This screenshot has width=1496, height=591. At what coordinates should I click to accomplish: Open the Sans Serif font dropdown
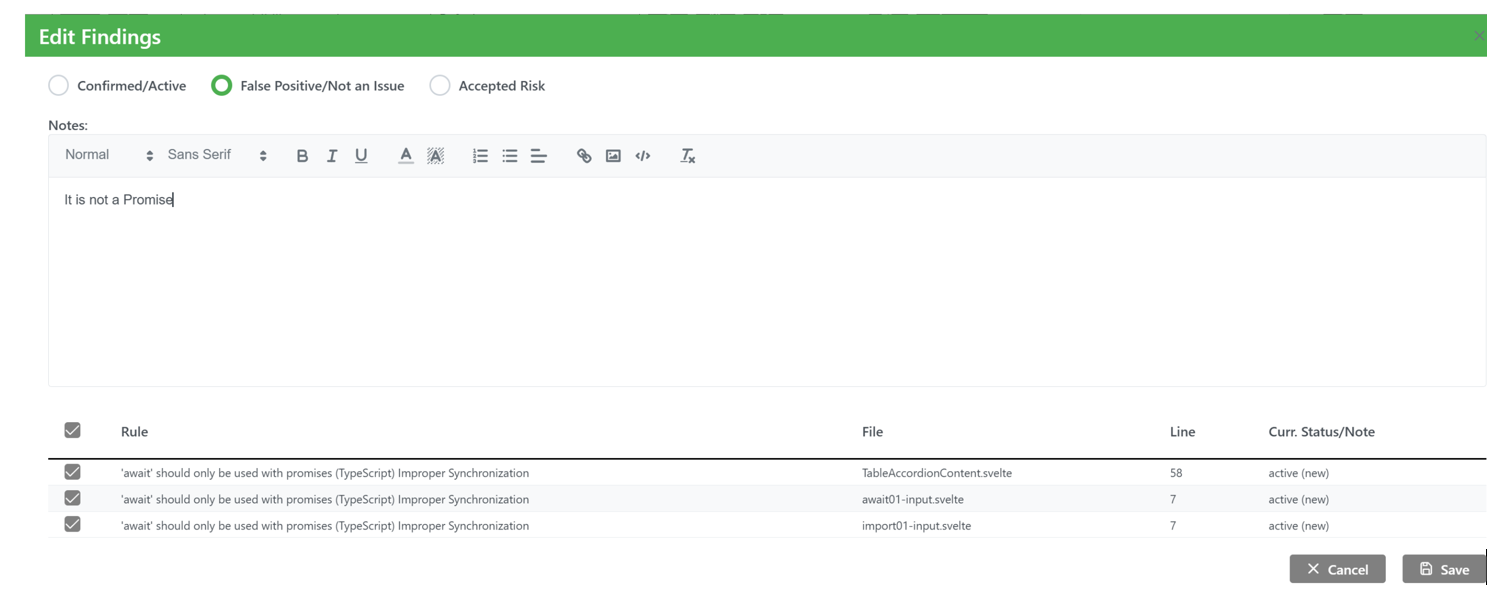217,155
